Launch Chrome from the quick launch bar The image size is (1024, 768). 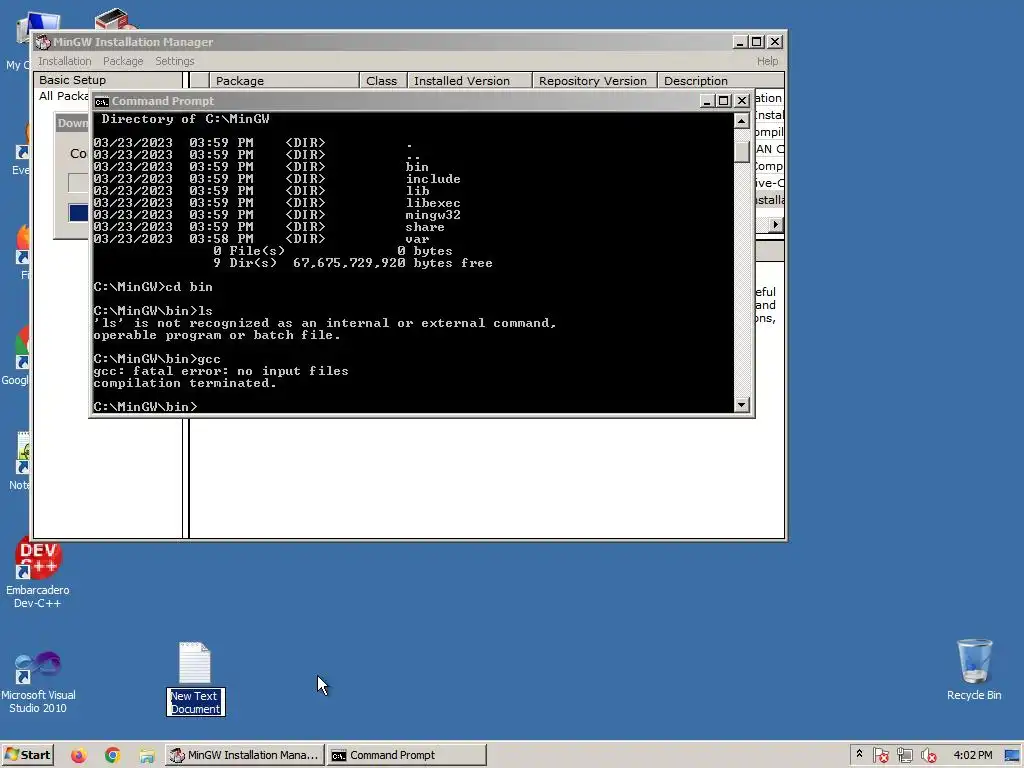(112, 756)
